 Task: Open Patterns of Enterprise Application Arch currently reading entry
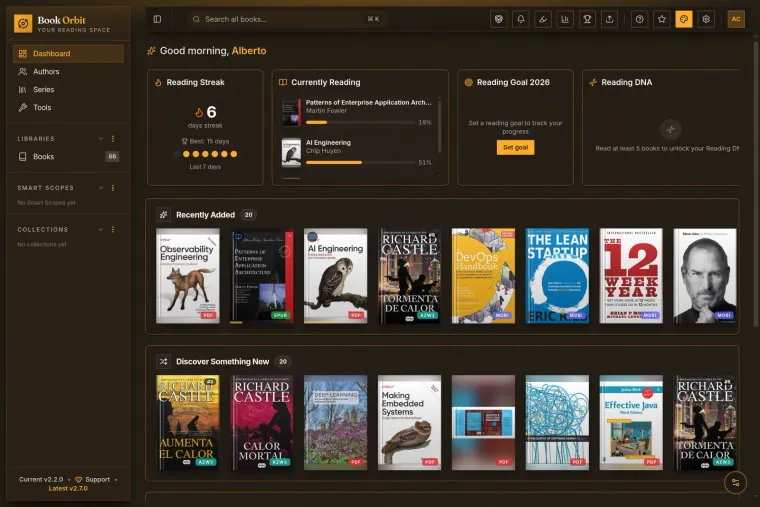coord(357,113)
